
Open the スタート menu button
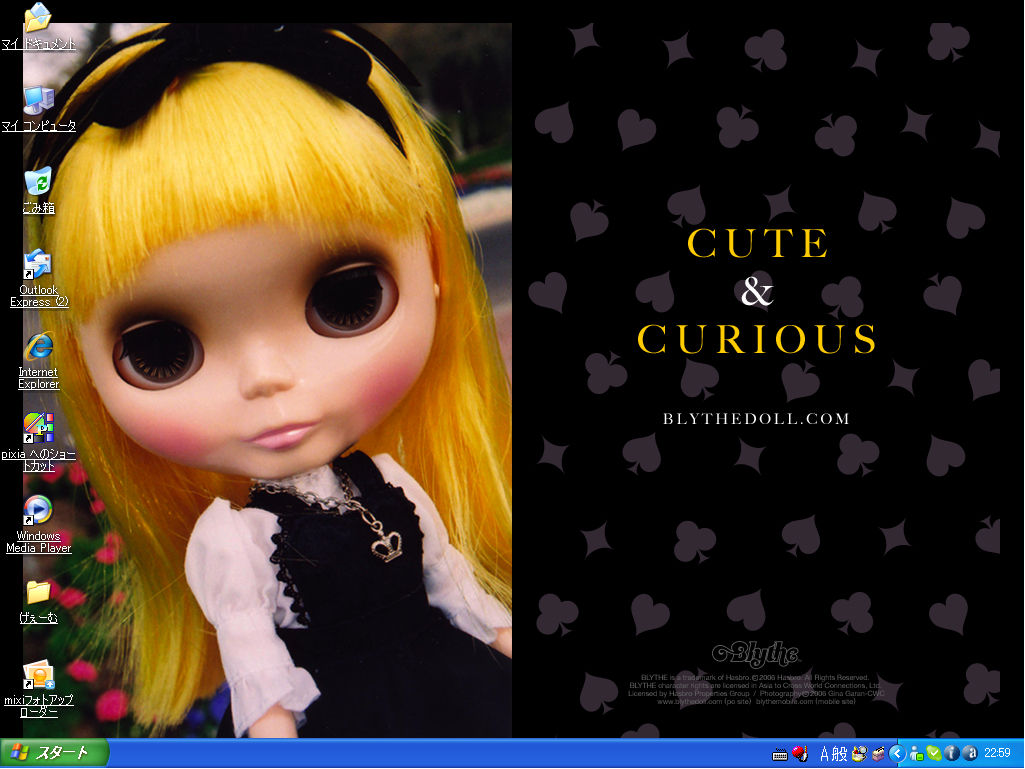(x=54, y=753)
